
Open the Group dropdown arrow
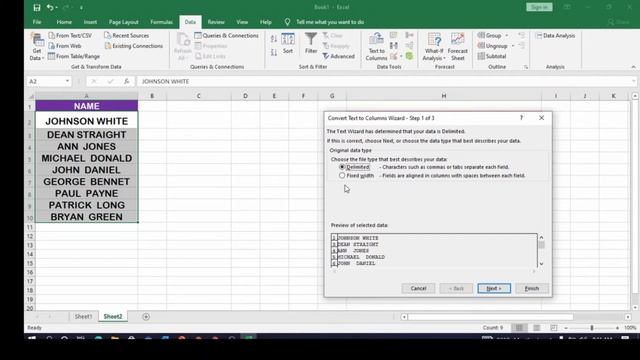click(507, 36)
